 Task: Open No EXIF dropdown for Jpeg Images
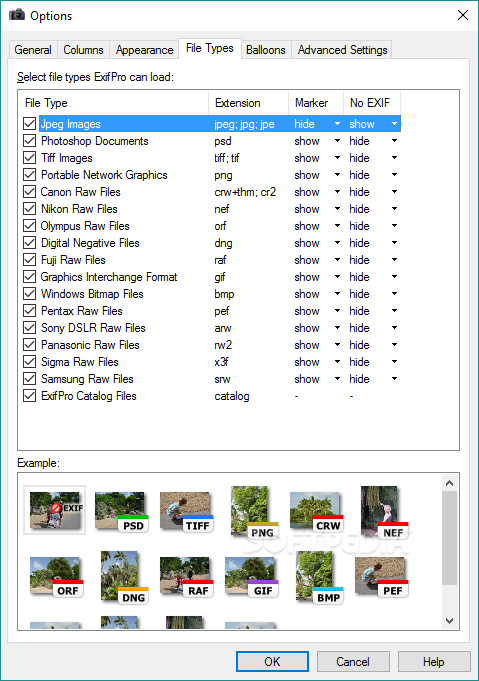click(394, 124)
